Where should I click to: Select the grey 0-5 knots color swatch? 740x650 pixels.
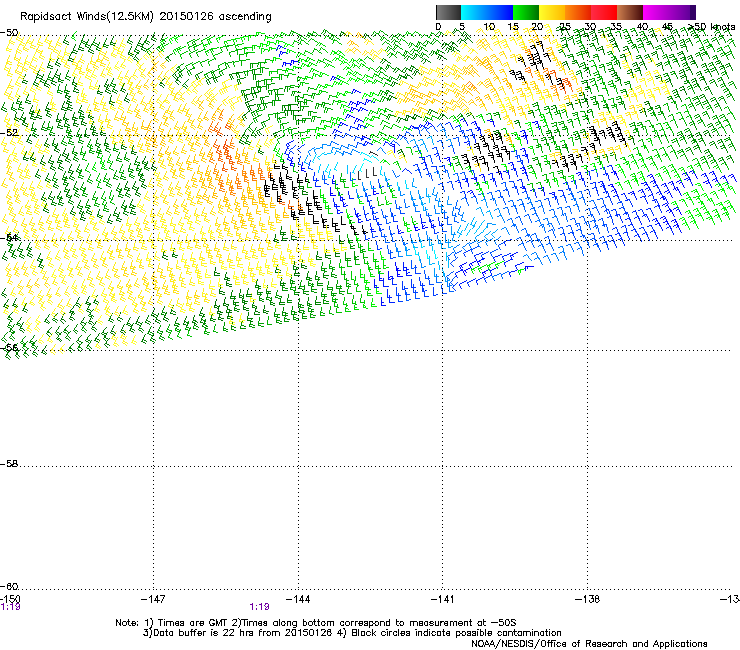tap(448, 12)
